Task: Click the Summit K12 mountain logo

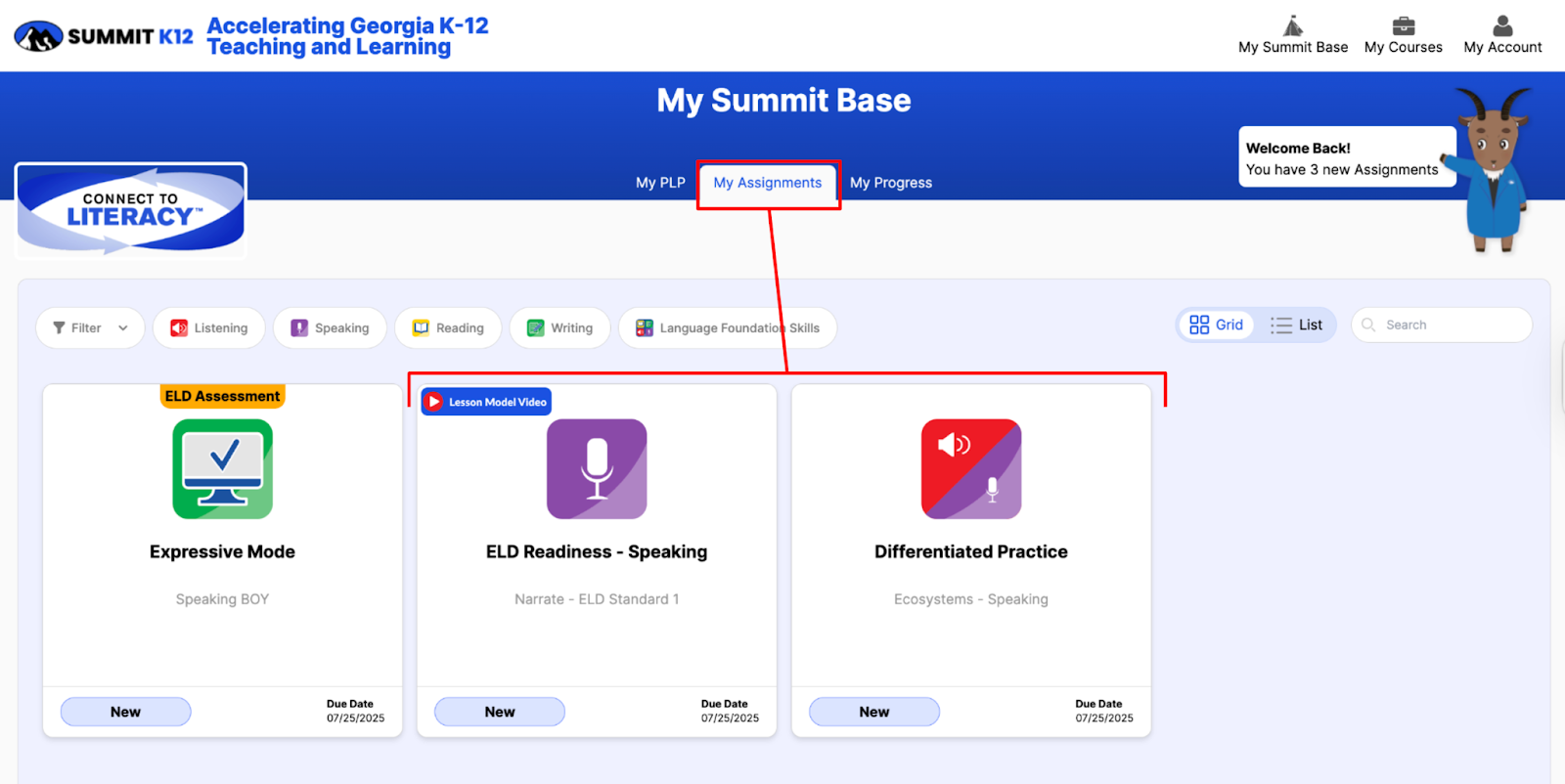Action: click(x=39, y=36)
